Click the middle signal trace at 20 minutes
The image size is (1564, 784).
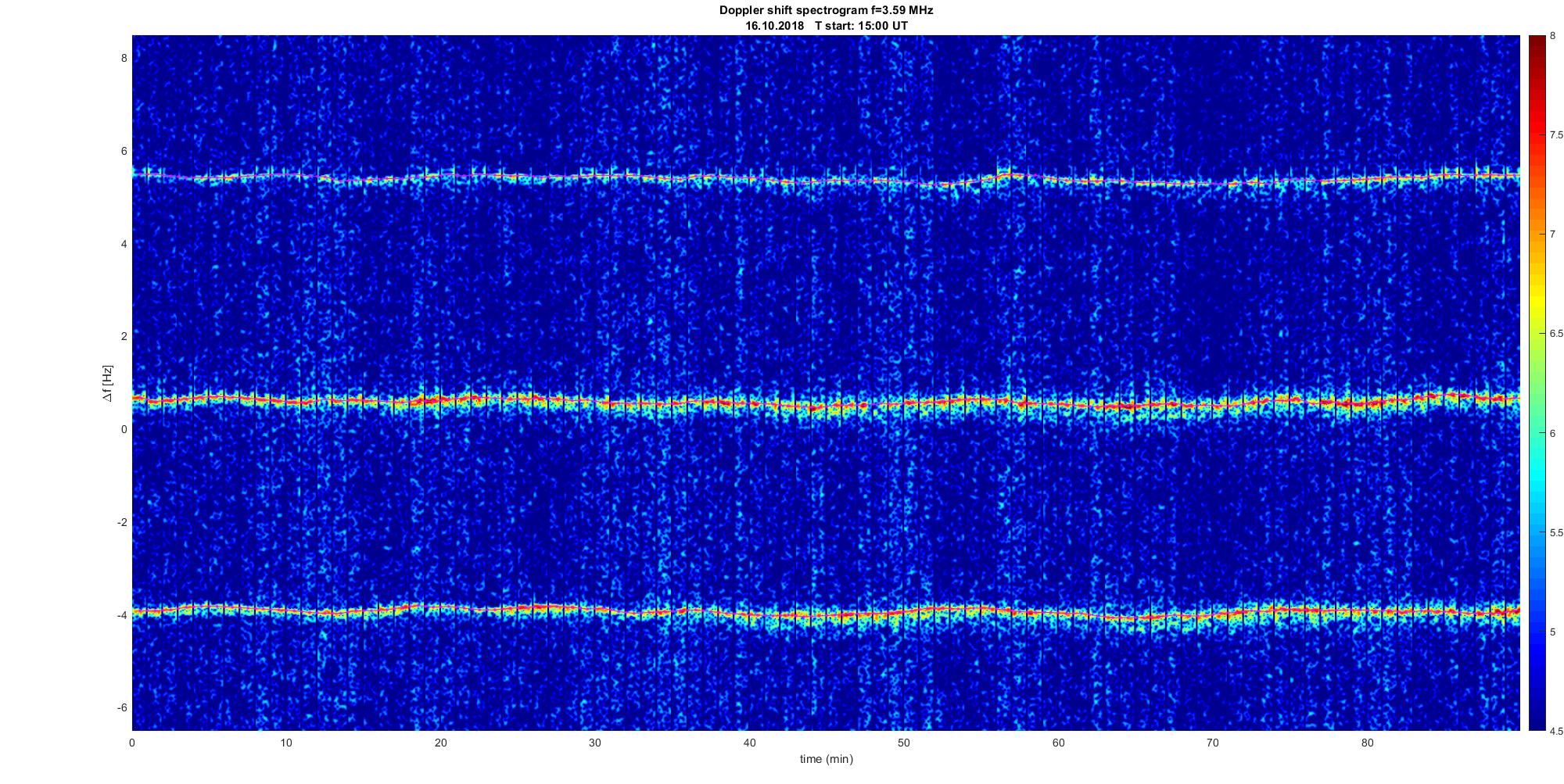point(441,400)
